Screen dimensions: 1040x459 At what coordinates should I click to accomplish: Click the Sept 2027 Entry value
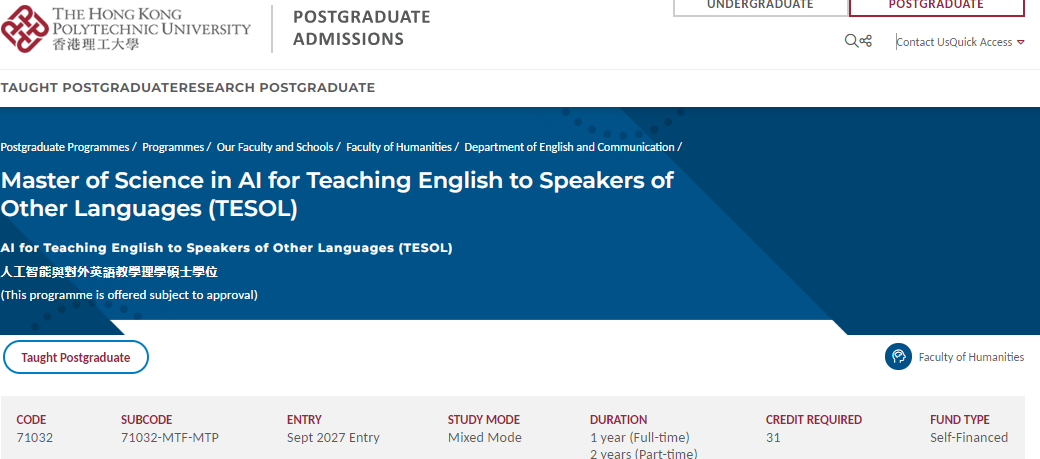333,438
